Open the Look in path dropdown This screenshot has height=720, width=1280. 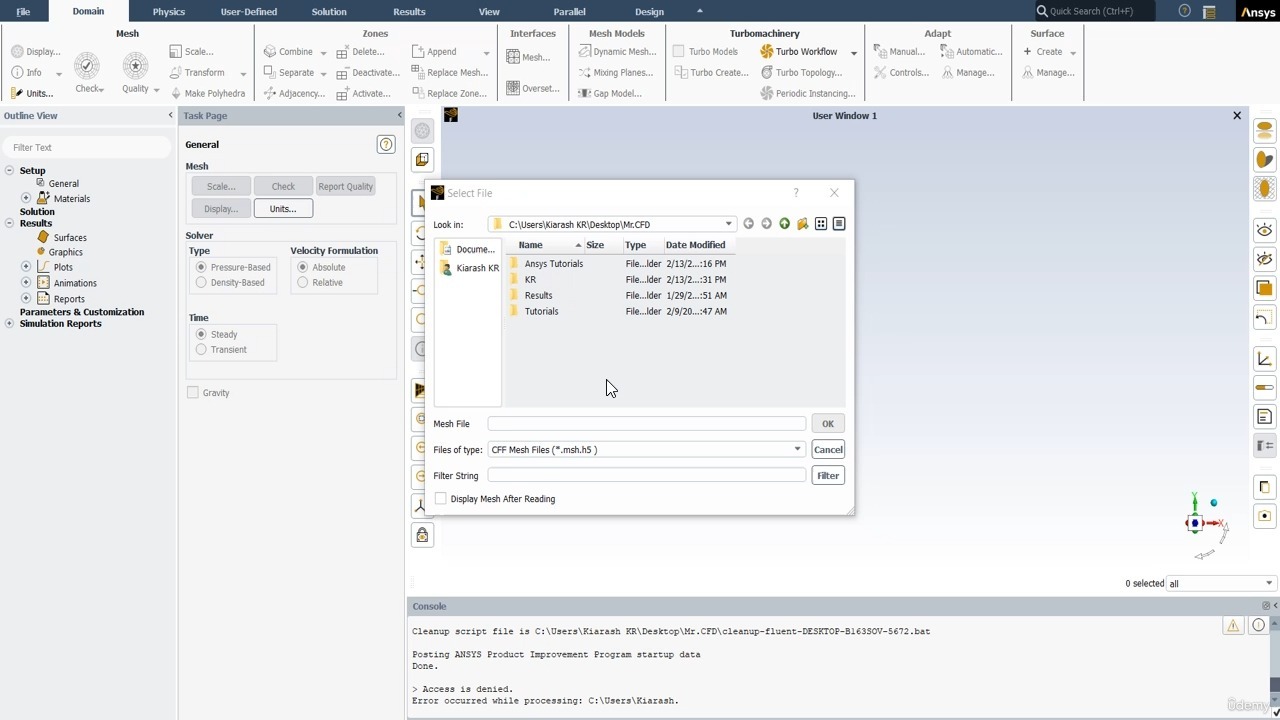728,224
